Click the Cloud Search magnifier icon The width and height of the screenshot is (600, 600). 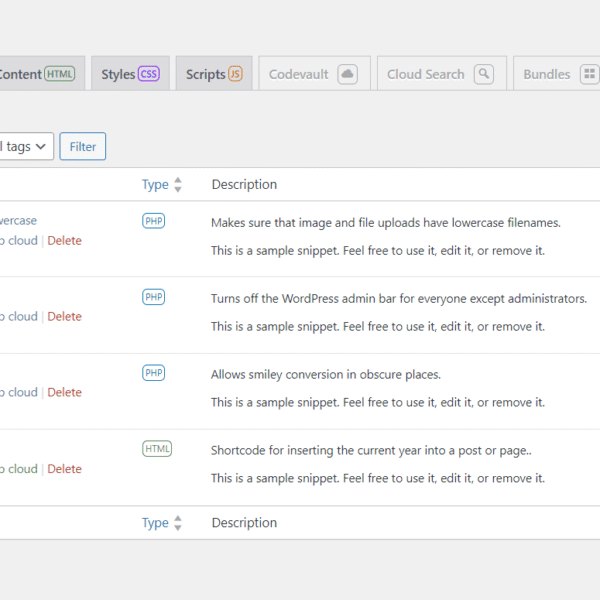[483, 74]
